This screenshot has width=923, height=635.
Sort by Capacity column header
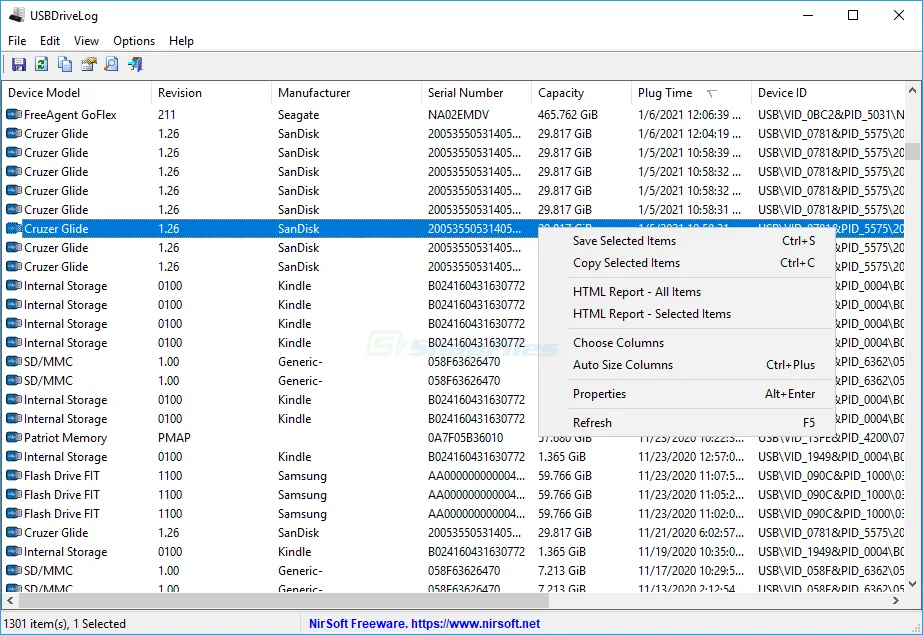point(581,93)
